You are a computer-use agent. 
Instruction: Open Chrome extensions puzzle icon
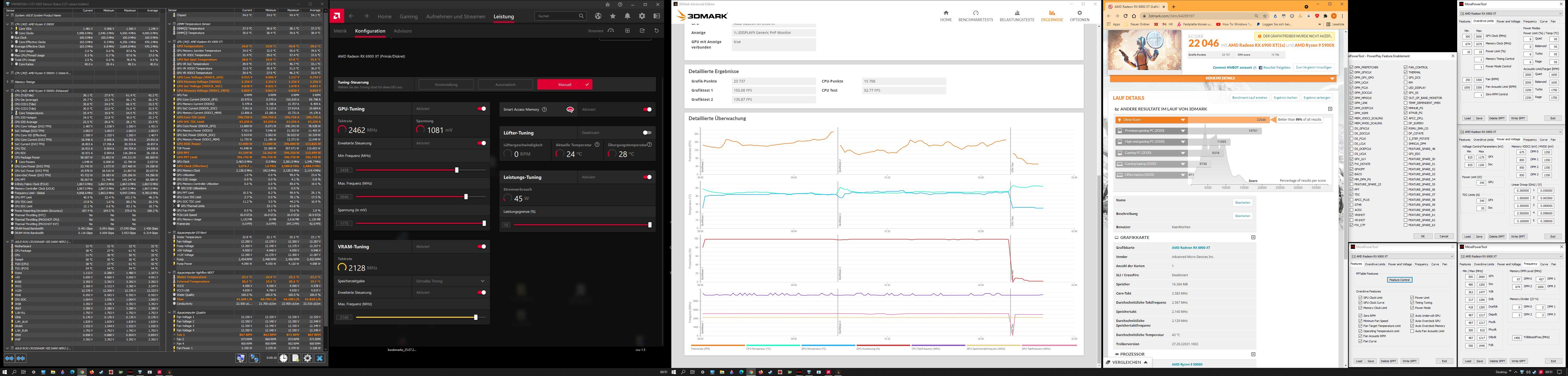(x=1325, y=16)
